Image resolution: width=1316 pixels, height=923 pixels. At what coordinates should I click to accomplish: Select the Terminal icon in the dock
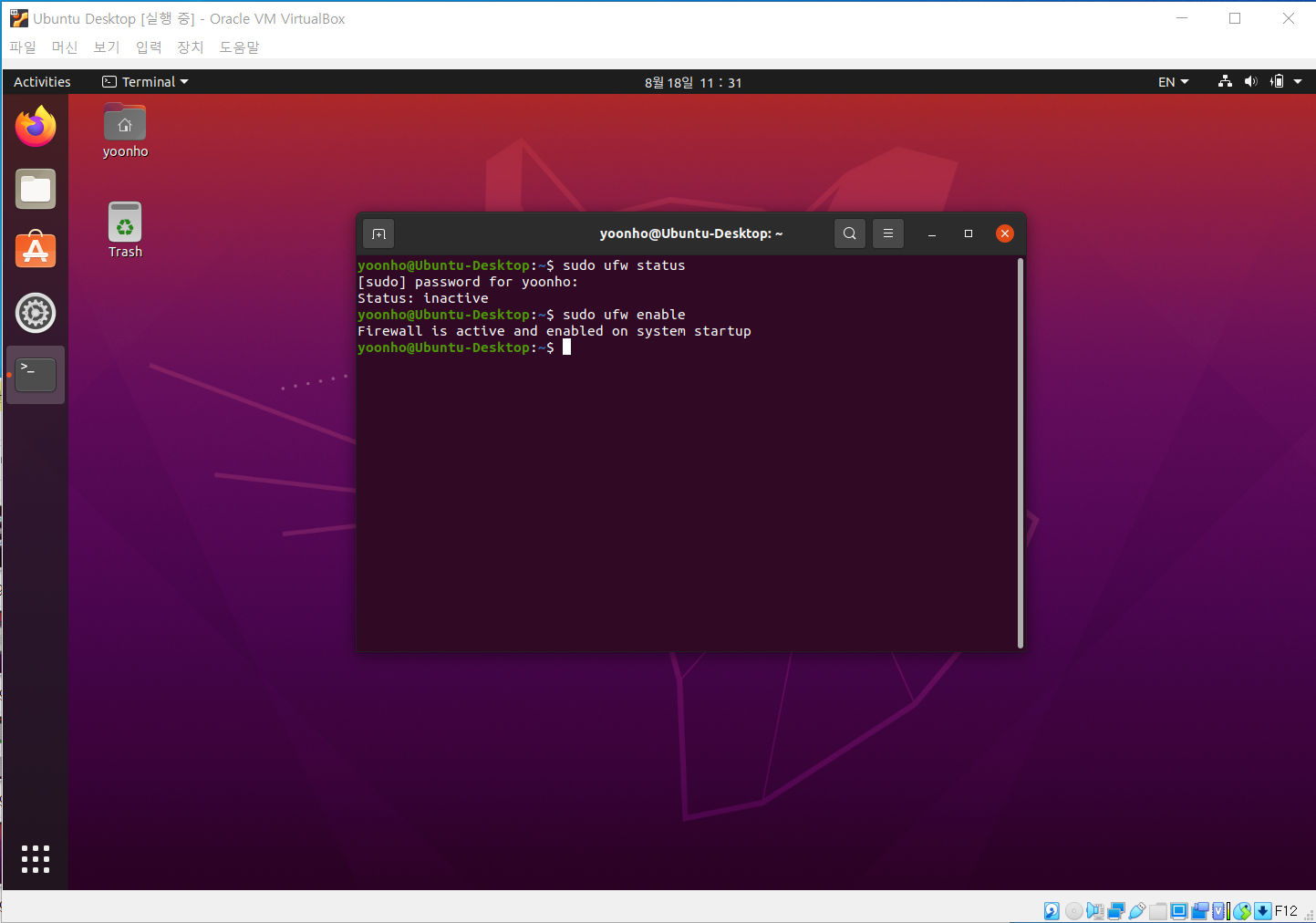[x=36, y=375]
